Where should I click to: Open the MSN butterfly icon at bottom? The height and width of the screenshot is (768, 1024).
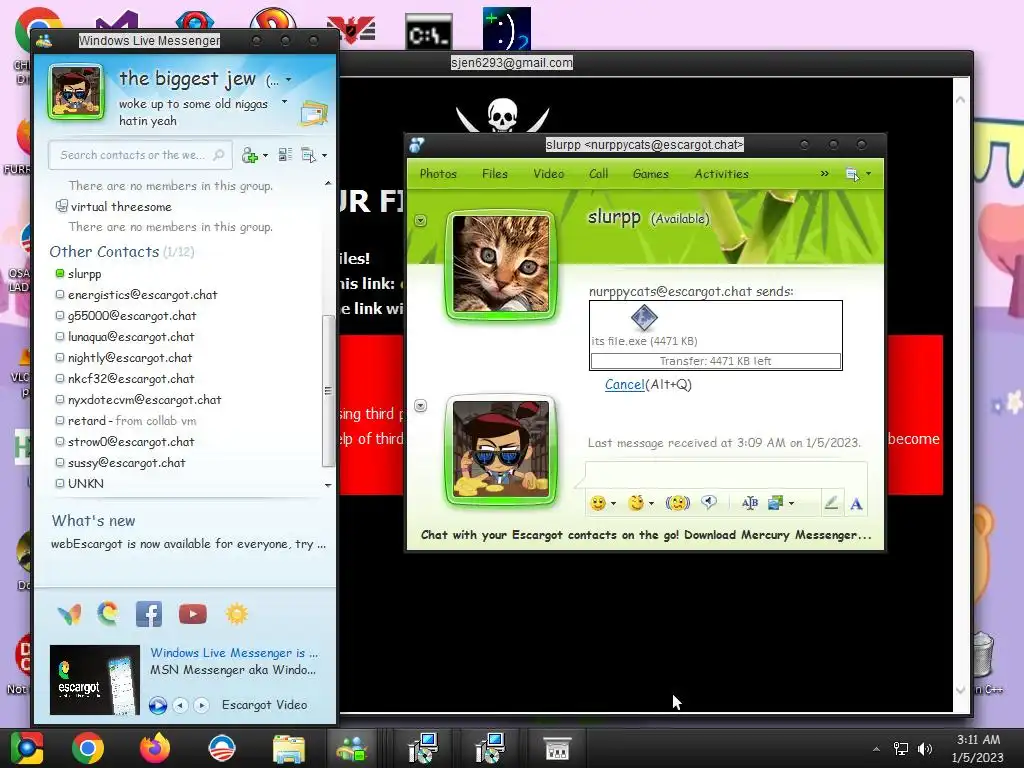(x=69, y=615)
